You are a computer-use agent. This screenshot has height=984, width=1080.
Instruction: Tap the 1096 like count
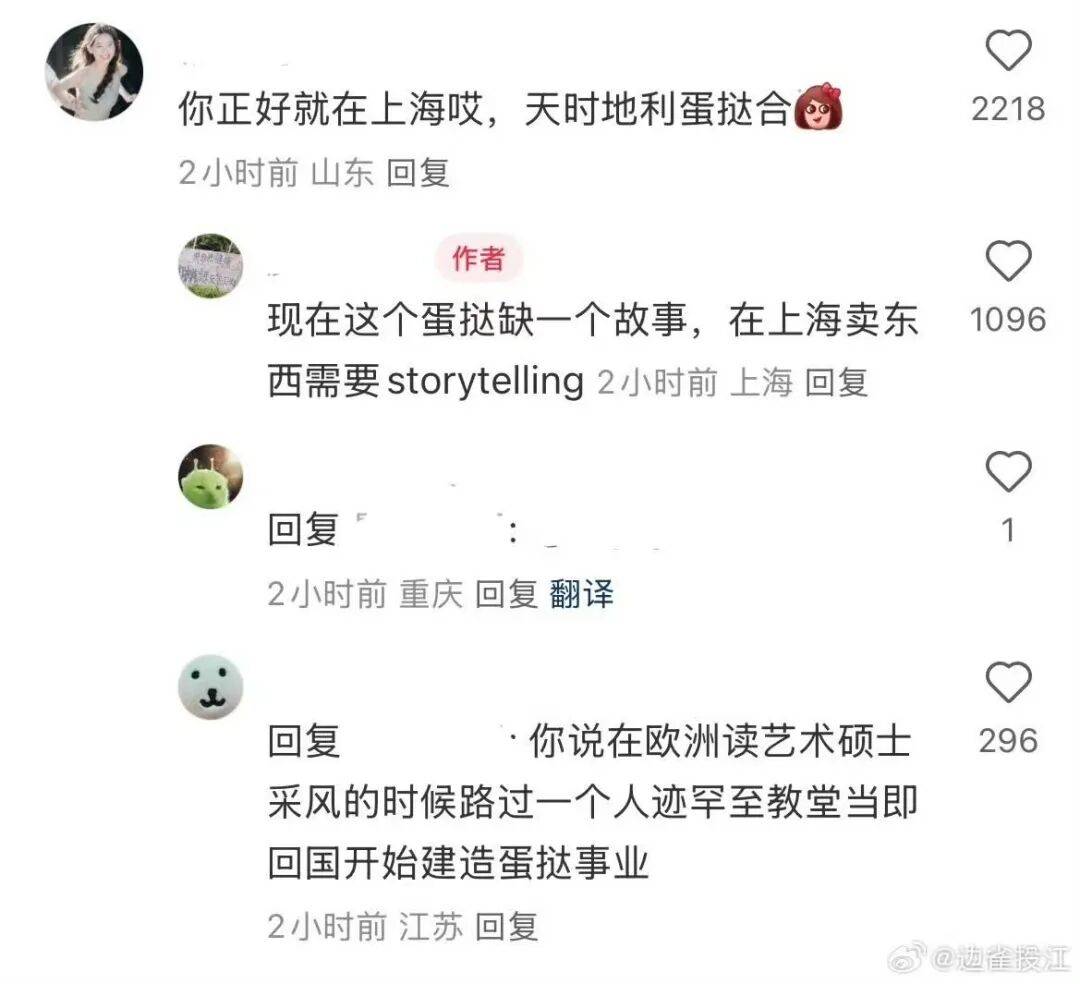[x=1008, y=320]
